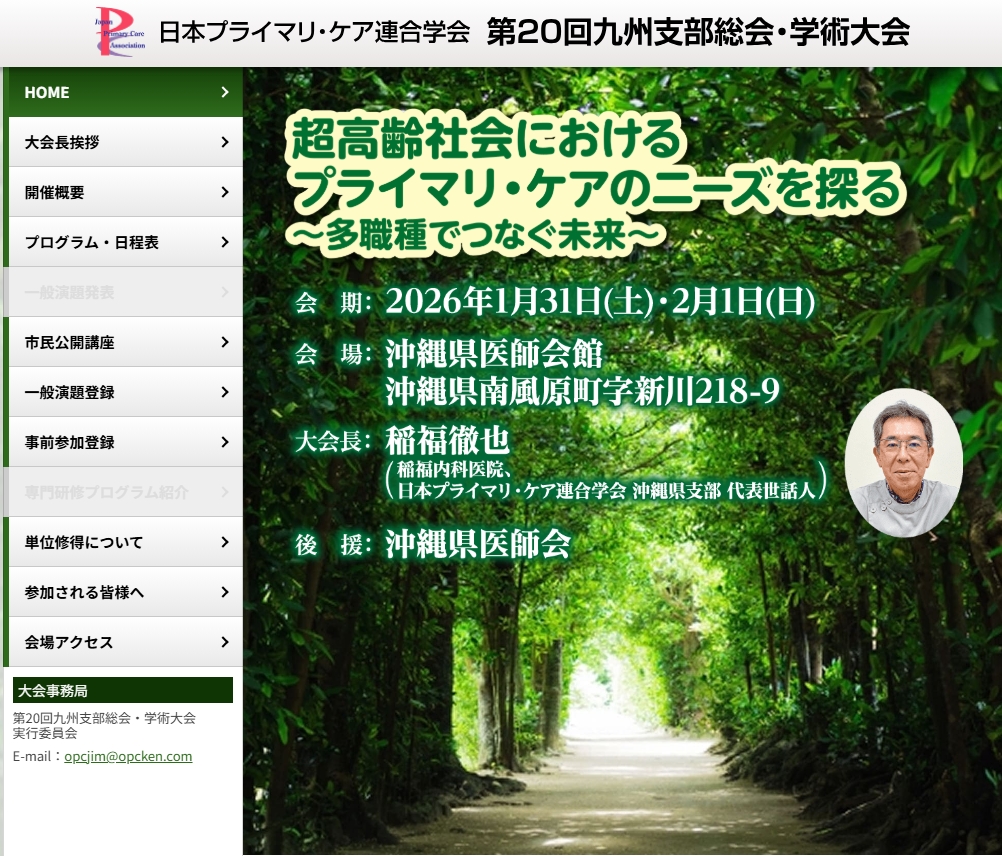Click the arrow icon next to 事前参加登録
Viewport: 1002px width, 856px height.
pos(225,442)
